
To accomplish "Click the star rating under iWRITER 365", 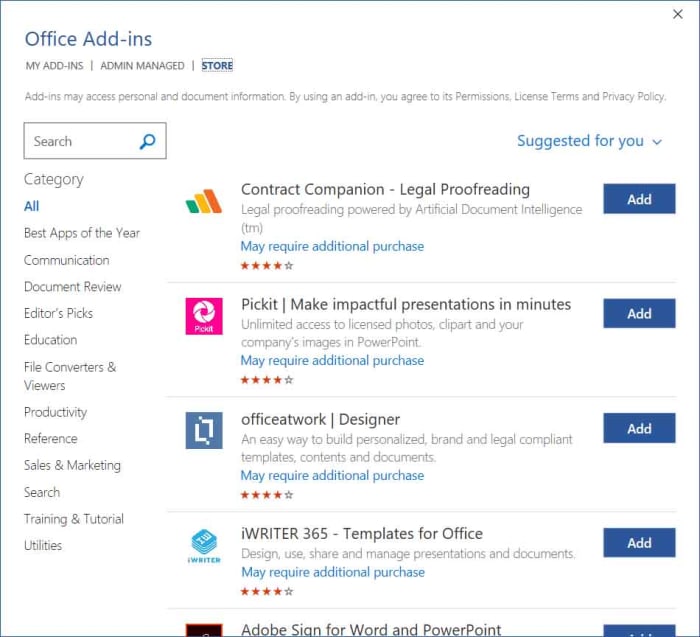I will click(267, 592).
